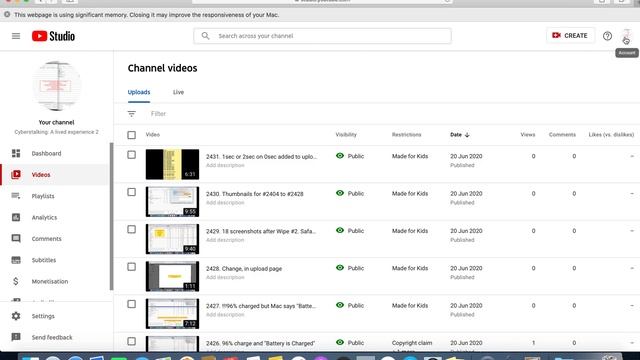This screenshot has width=640, height=360.
Task: Click the Videos sidebar icon
Action: (x=16, y=175)
